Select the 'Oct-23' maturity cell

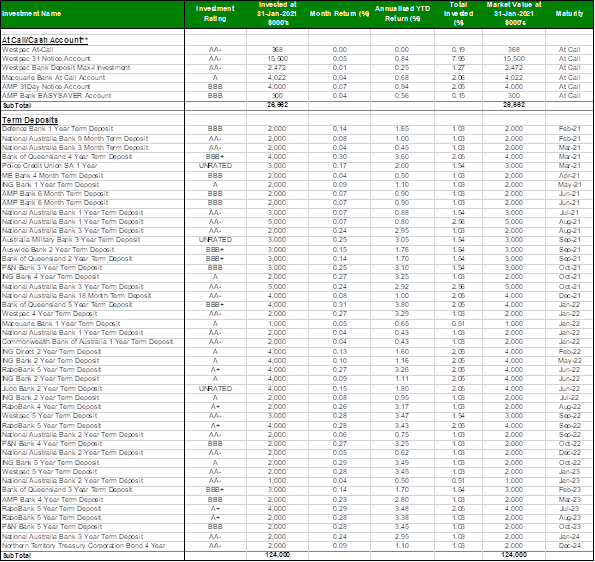pyautogui.click(x=569, y=527)
